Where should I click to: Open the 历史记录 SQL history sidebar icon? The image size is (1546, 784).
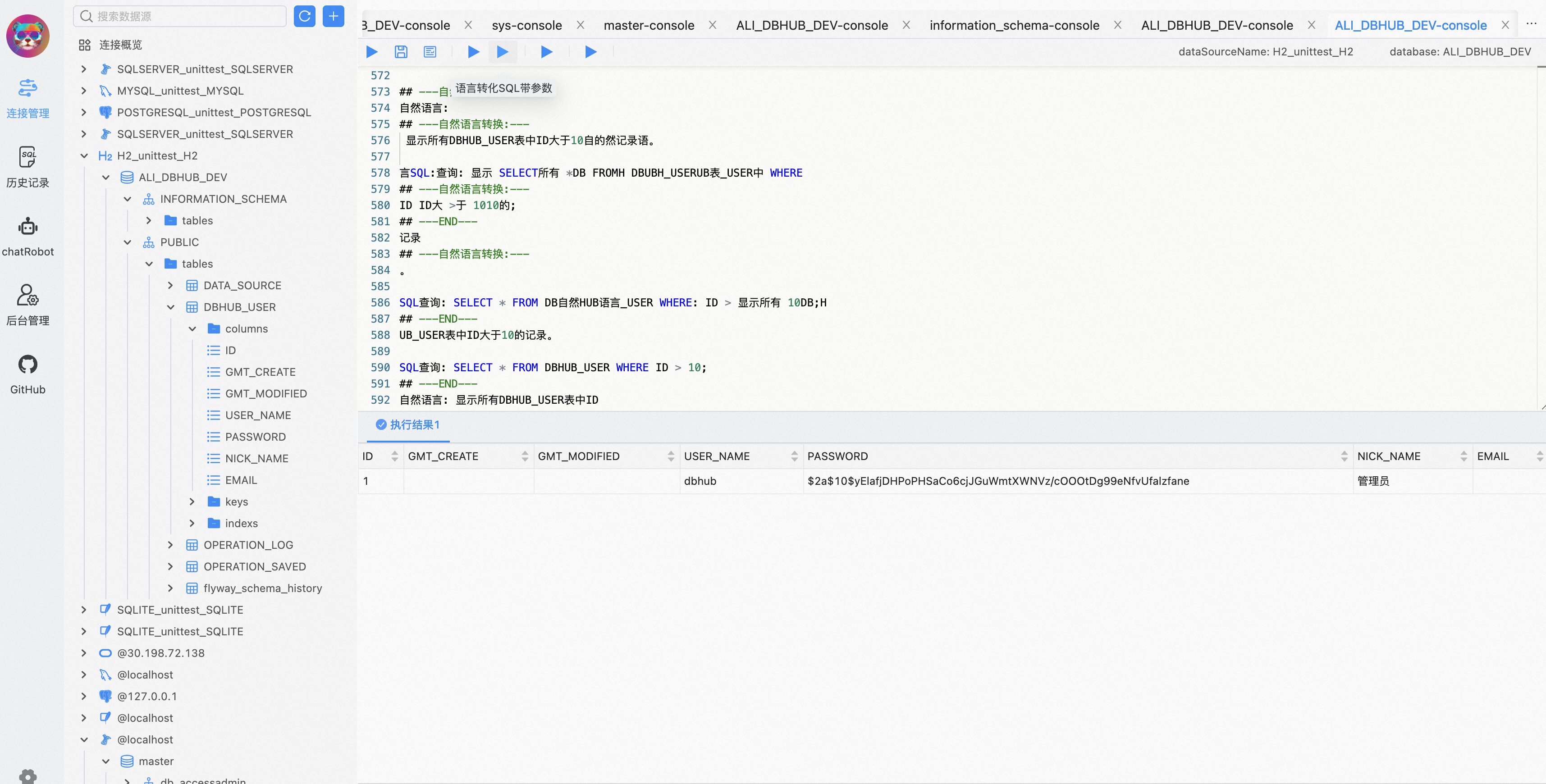(27, 167)
